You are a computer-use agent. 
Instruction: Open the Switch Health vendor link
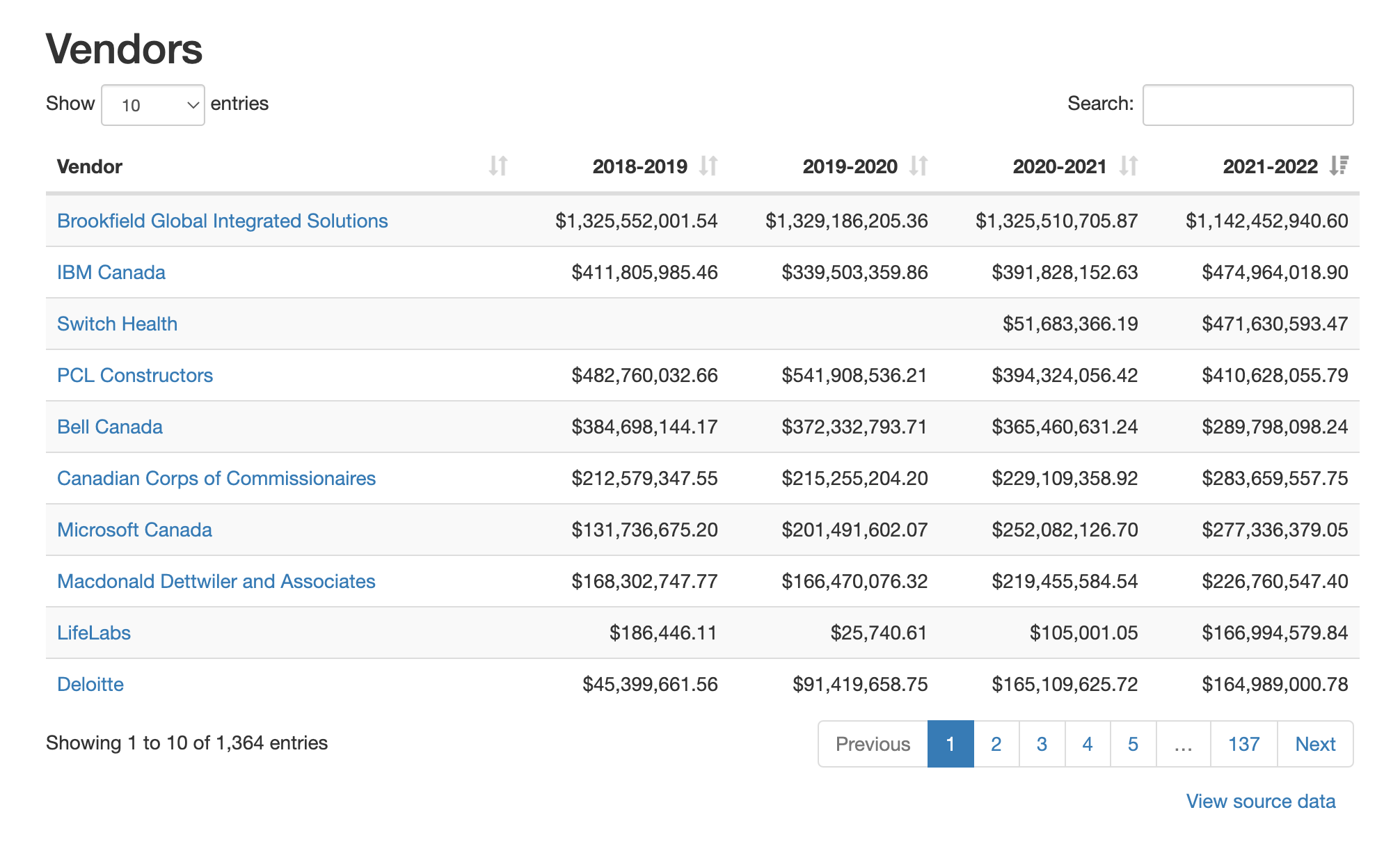(x=117, y=324)
